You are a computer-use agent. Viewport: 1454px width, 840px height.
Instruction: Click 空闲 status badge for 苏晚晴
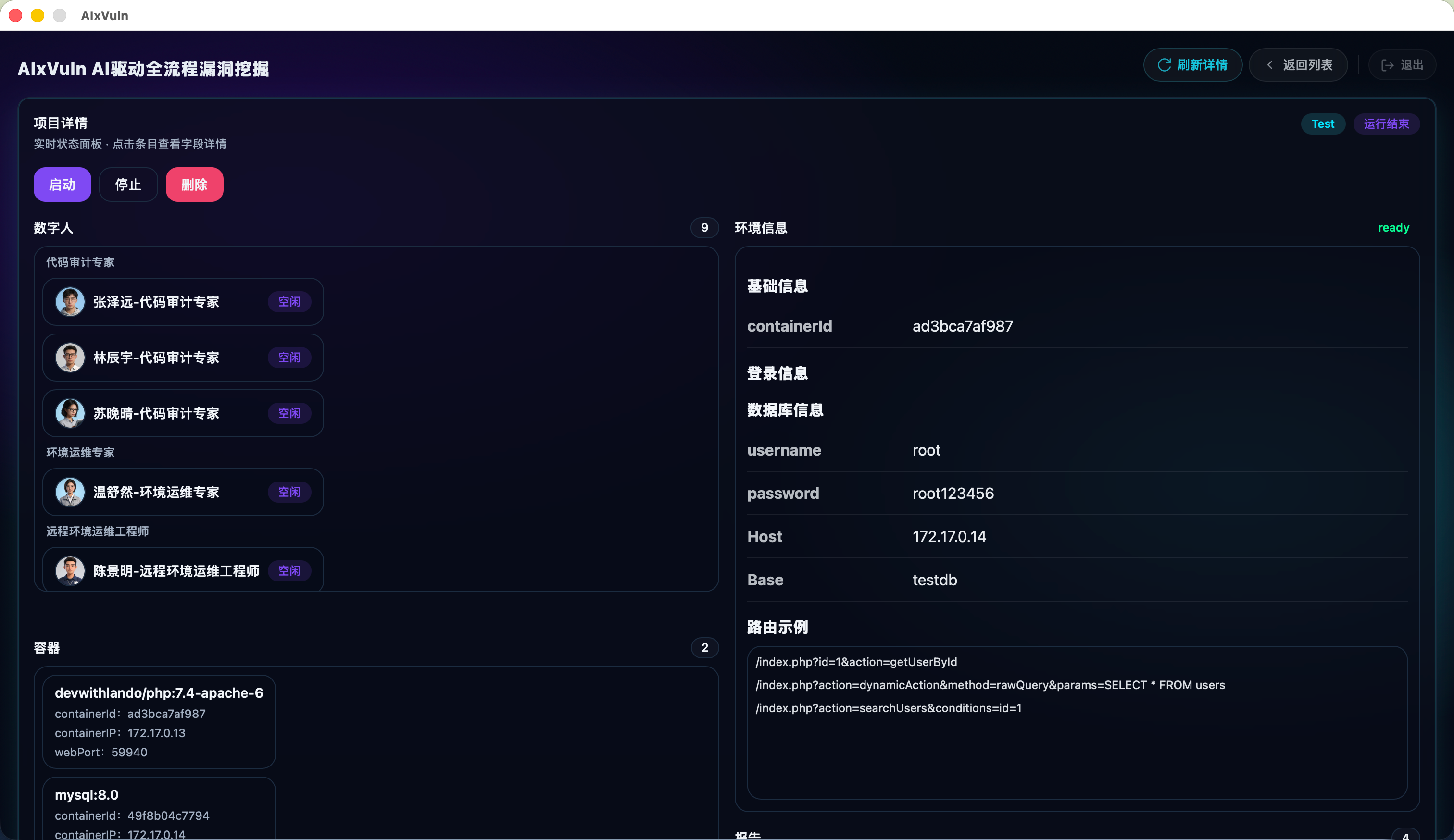(x=289, y=413)
